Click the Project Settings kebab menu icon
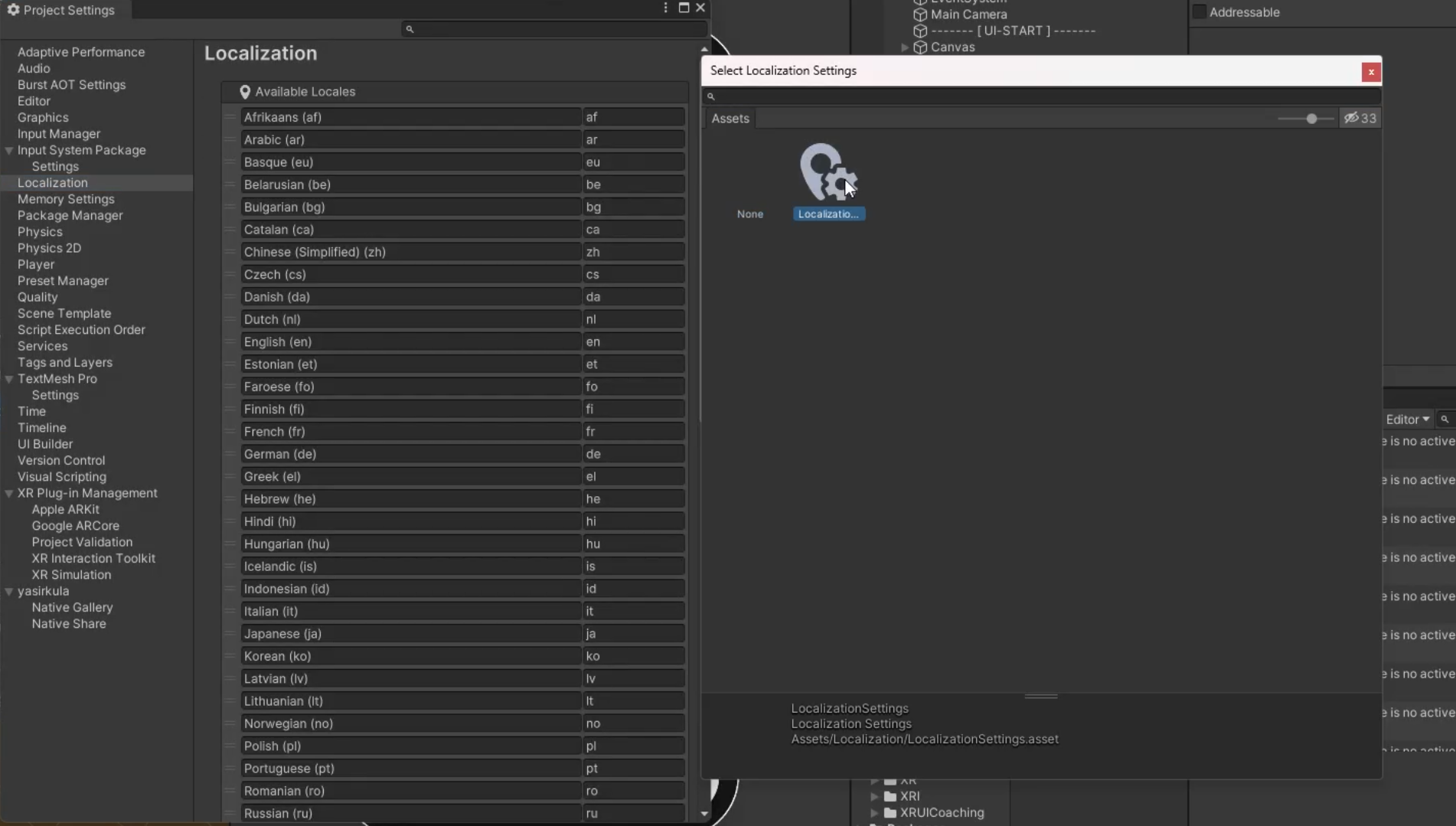 click(665, 8)
